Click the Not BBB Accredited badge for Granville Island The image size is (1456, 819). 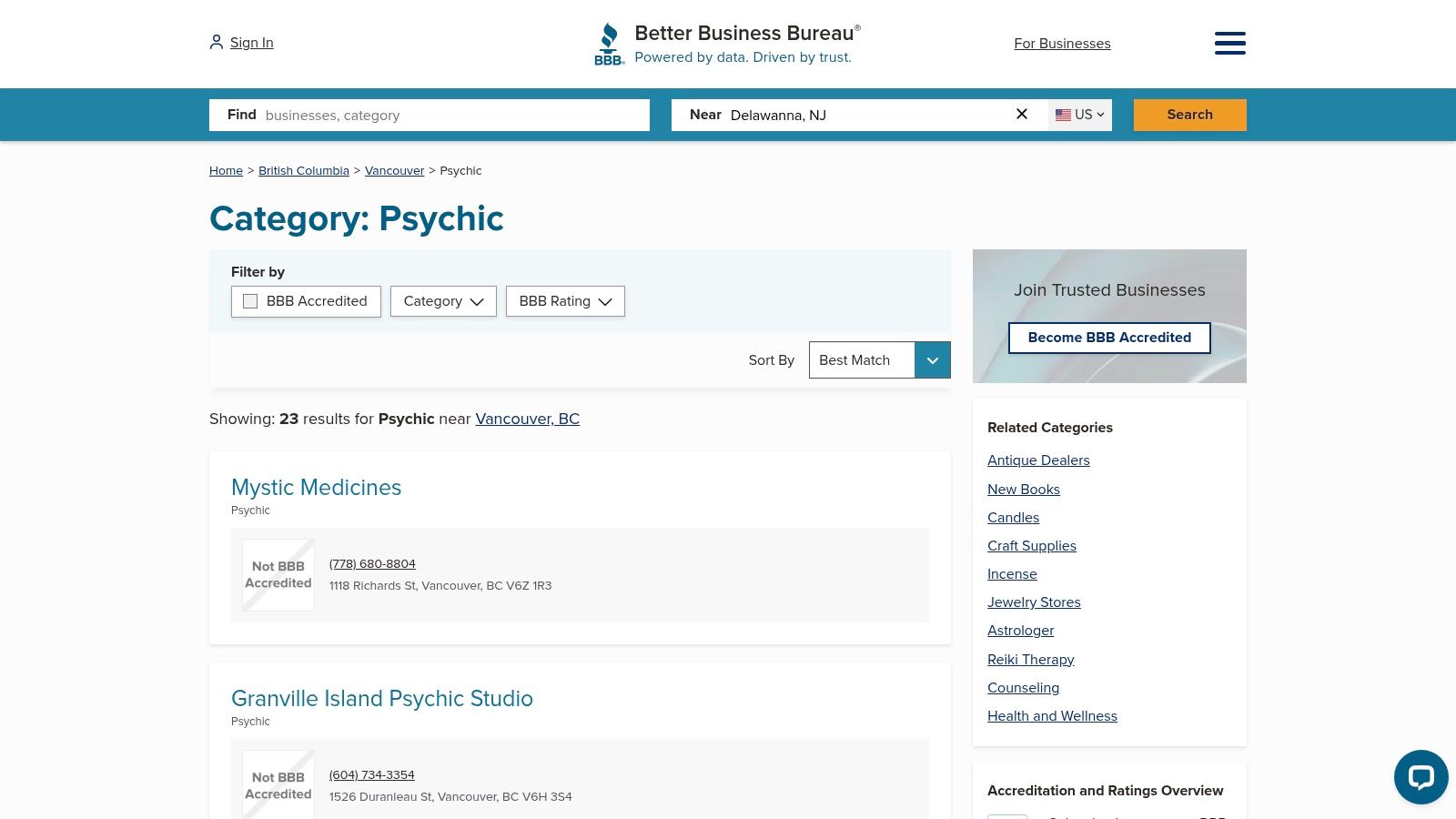[x=278, y=784]
